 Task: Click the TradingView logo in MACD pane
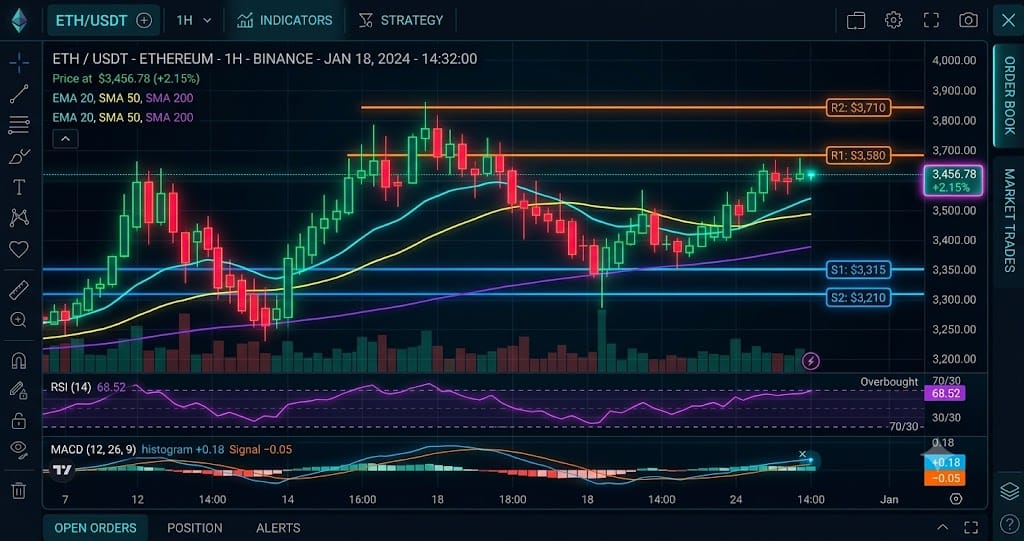tap(62, 470)
